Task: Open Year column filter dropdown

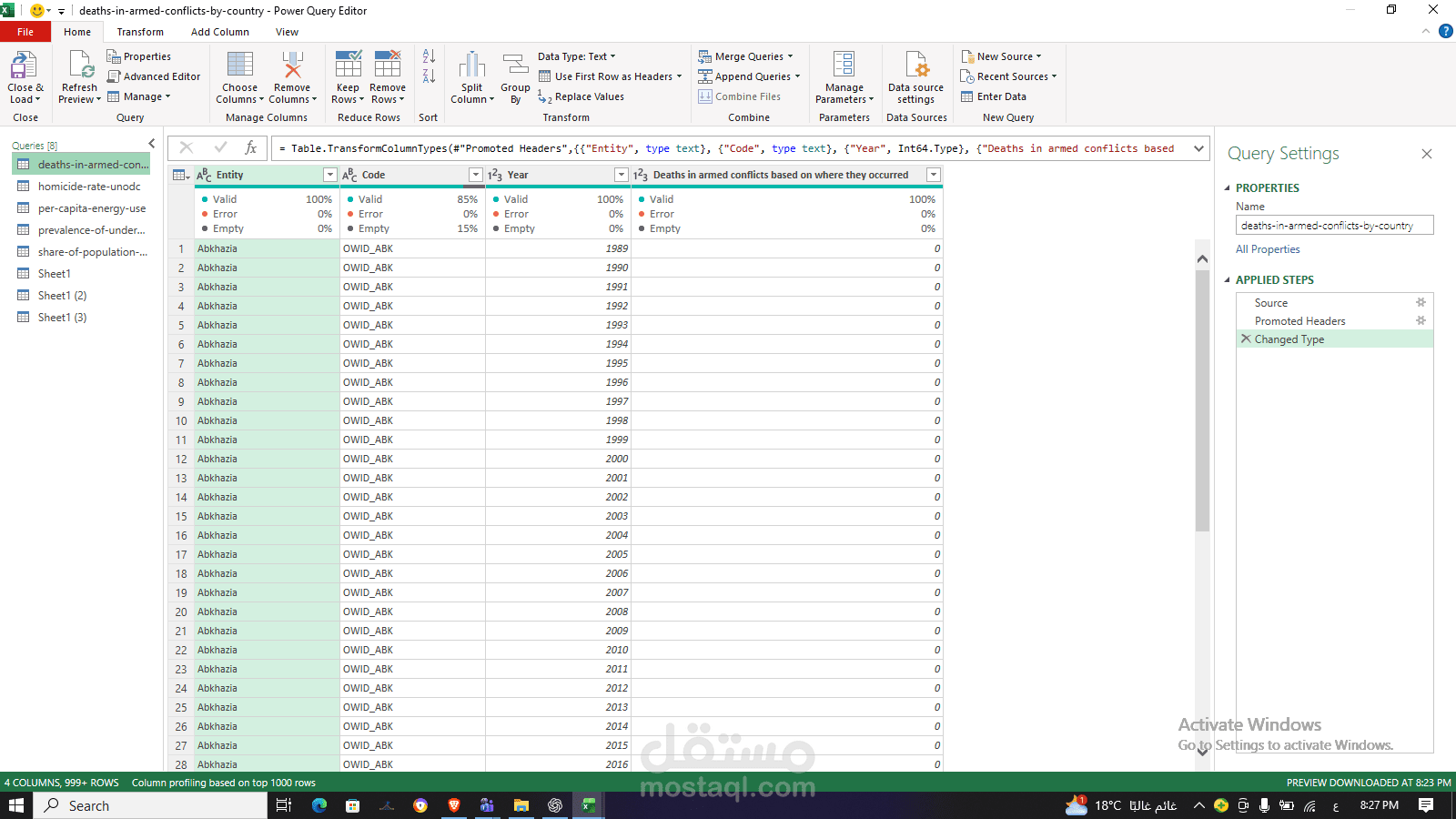Action: coord(622,175)
